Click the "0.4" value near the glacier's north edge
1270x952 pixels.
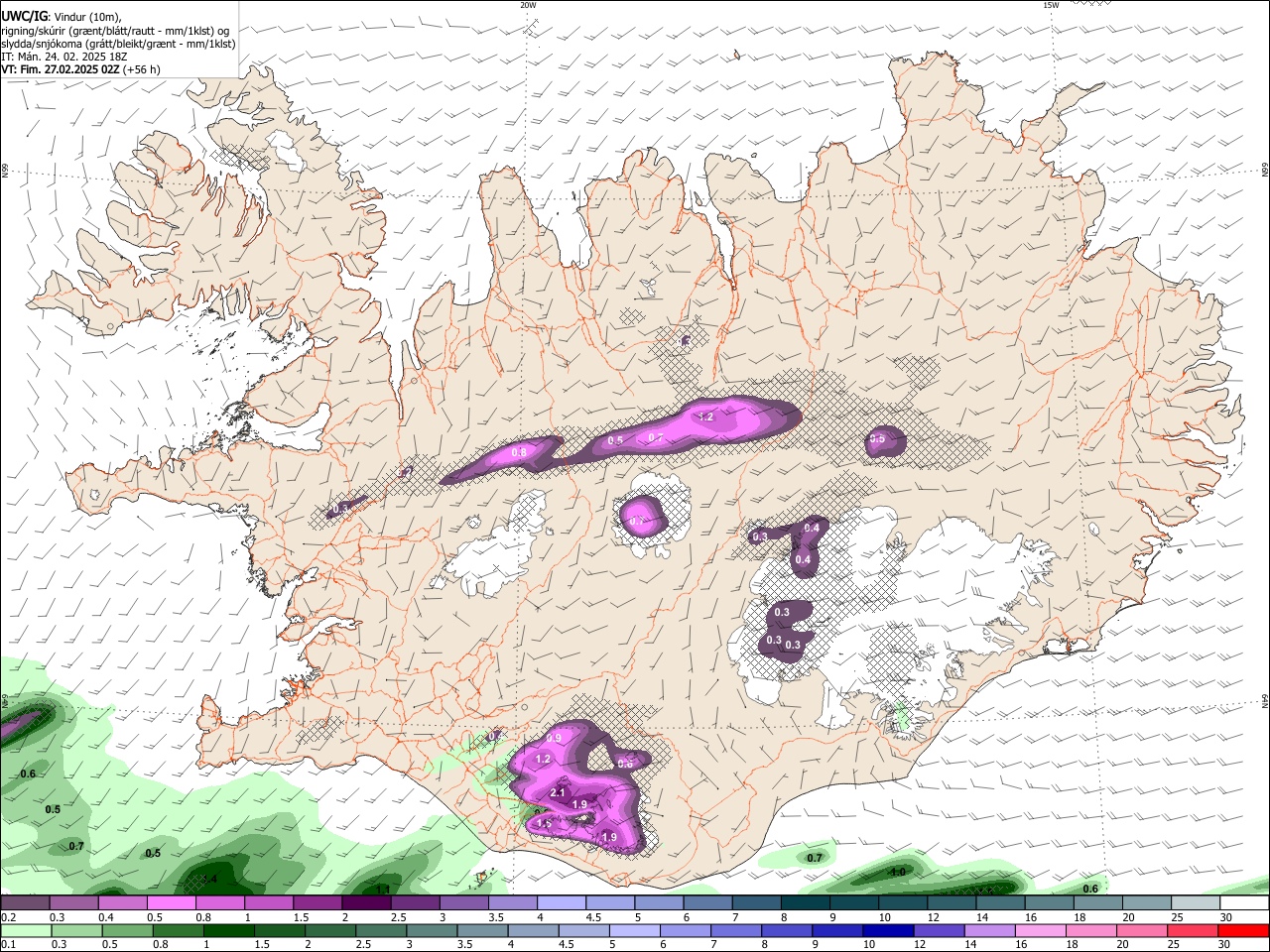tap(812, 529)
